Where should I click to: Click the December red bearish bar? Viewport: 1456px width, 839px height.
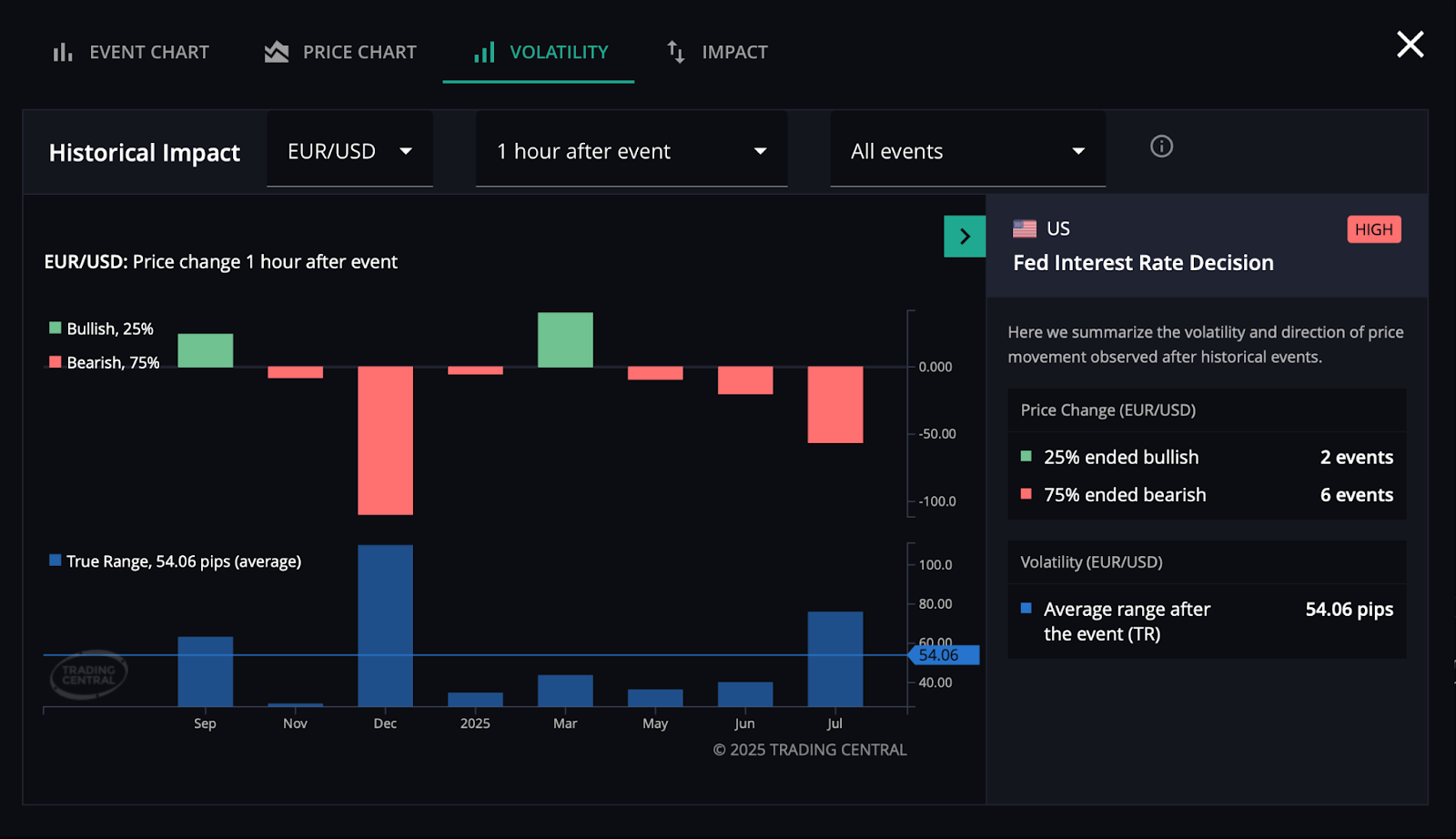385,440
